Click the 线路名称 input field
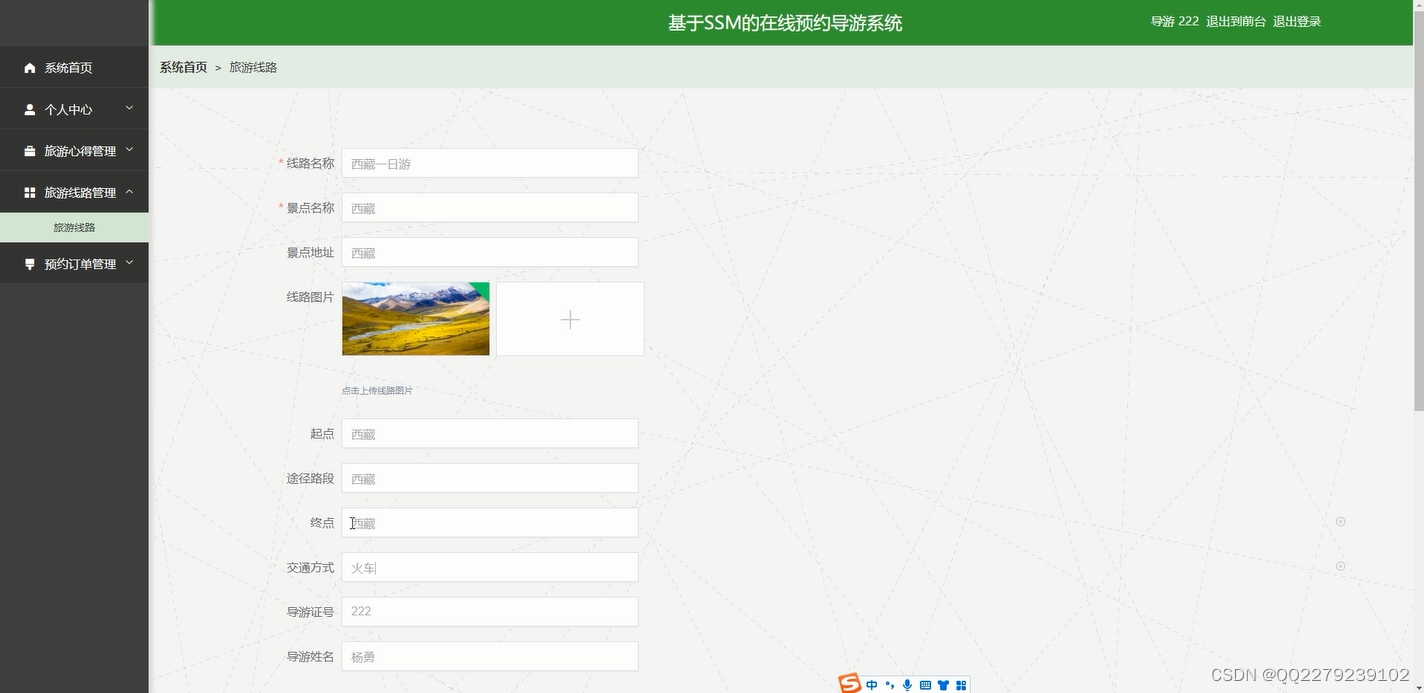 point(490,163)
